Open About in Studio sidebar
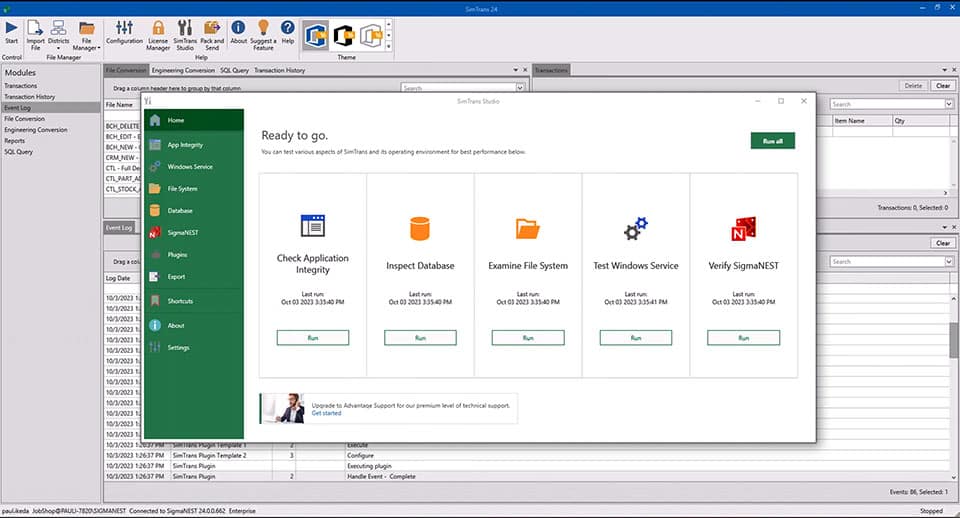 pyautogui.click(x=194, y=326)
